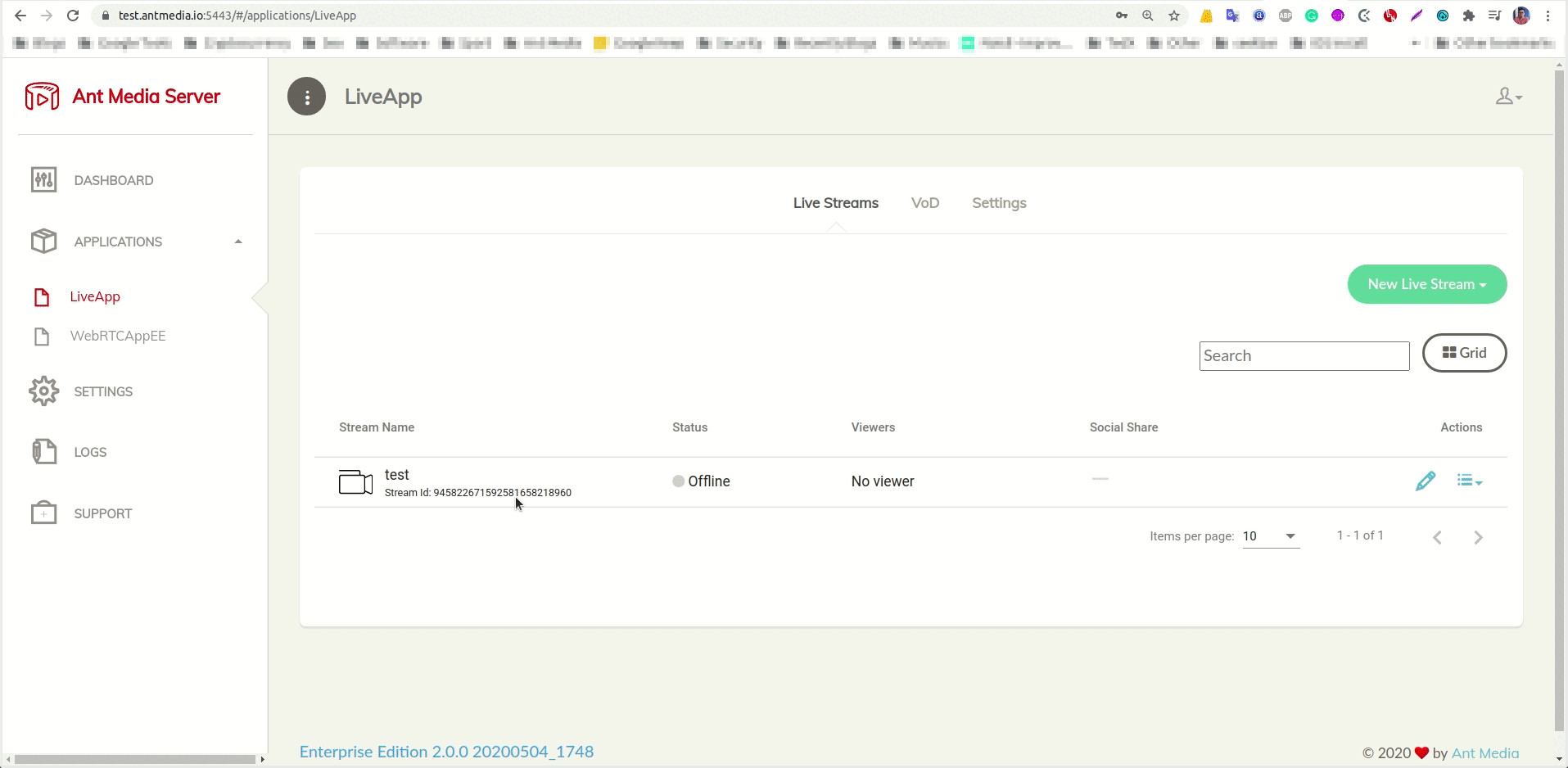Collapse the Applications submenu arrow
Viewport: 1568px width, 768px height.
(238, 242)
